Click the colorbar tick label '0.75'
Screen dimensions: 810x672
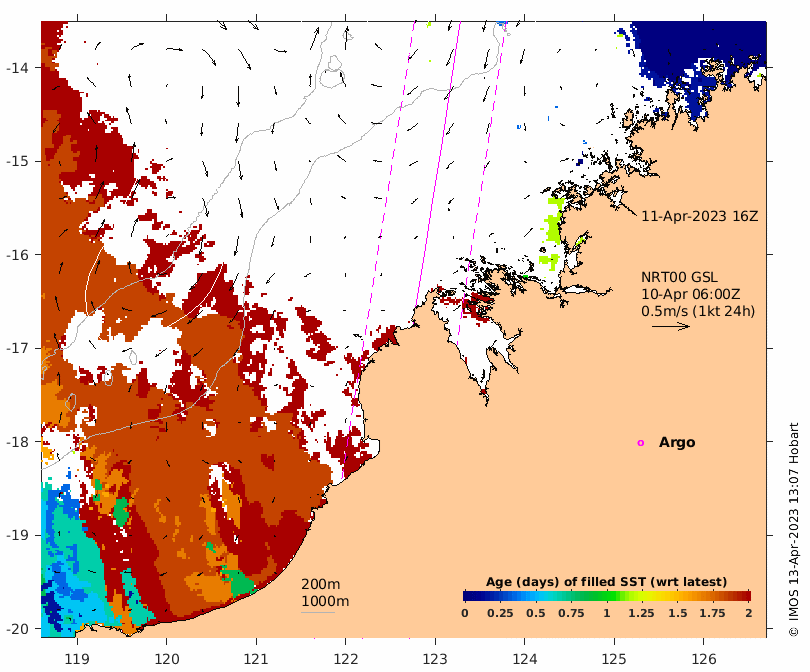(571, 613)
